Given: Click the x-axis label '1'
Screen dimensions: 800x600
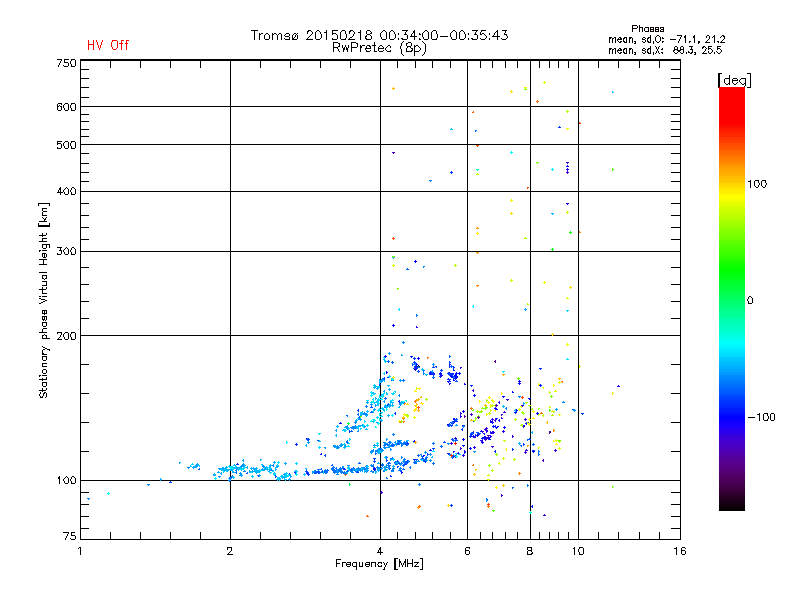Looking at the screenshot, I should click(80, 551).
